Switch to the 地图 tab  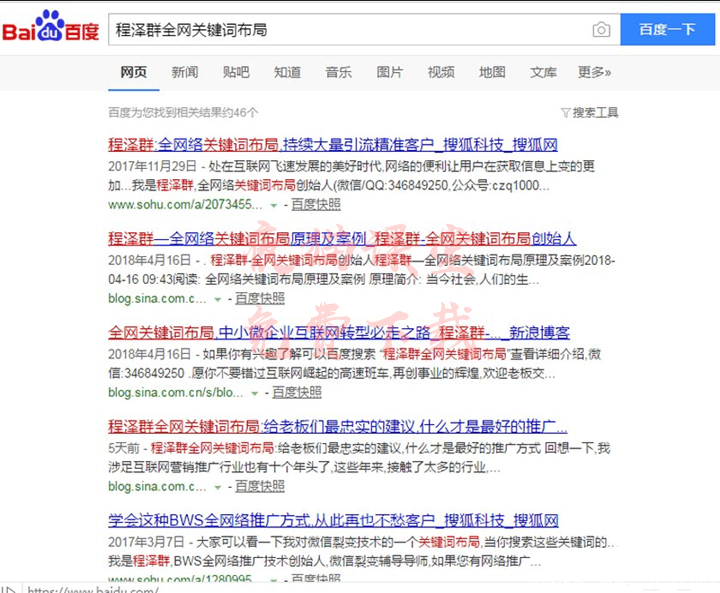492,72
